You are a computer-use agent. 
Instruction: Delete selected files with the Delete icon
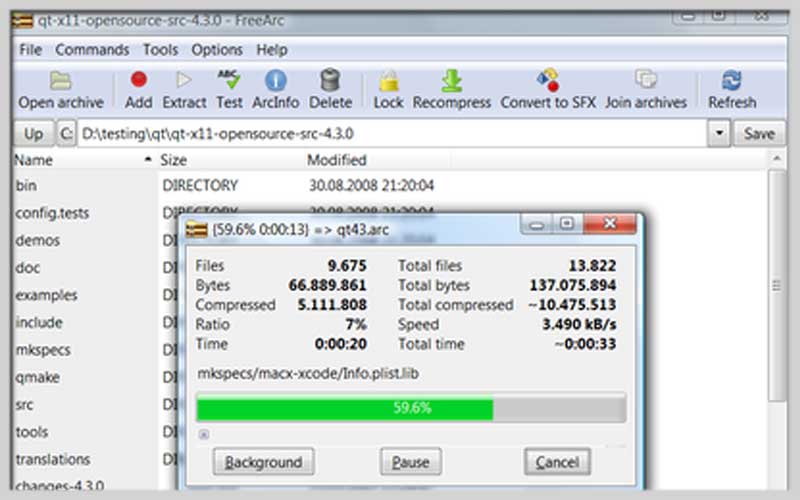(330, 90)
